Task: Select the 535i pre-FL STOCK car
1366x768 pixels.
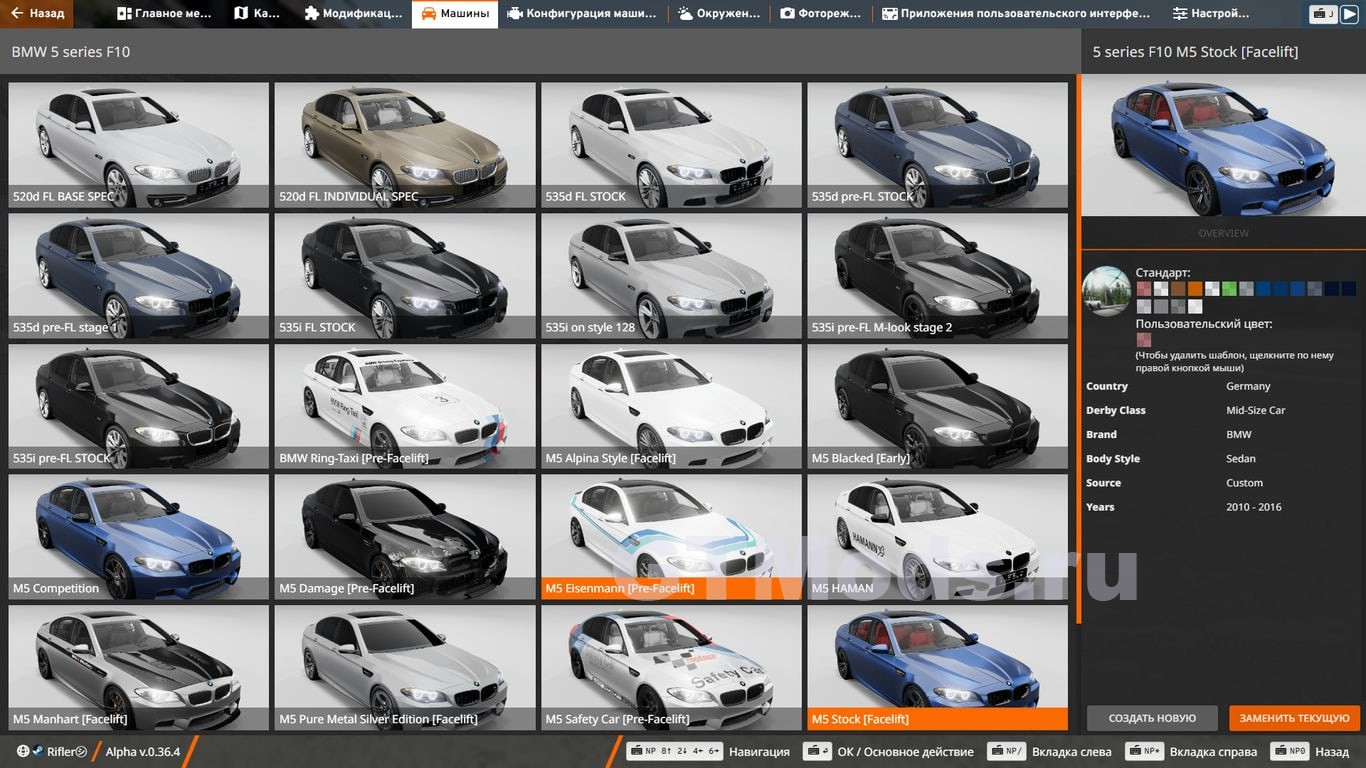Action: (x=138, y=406)
